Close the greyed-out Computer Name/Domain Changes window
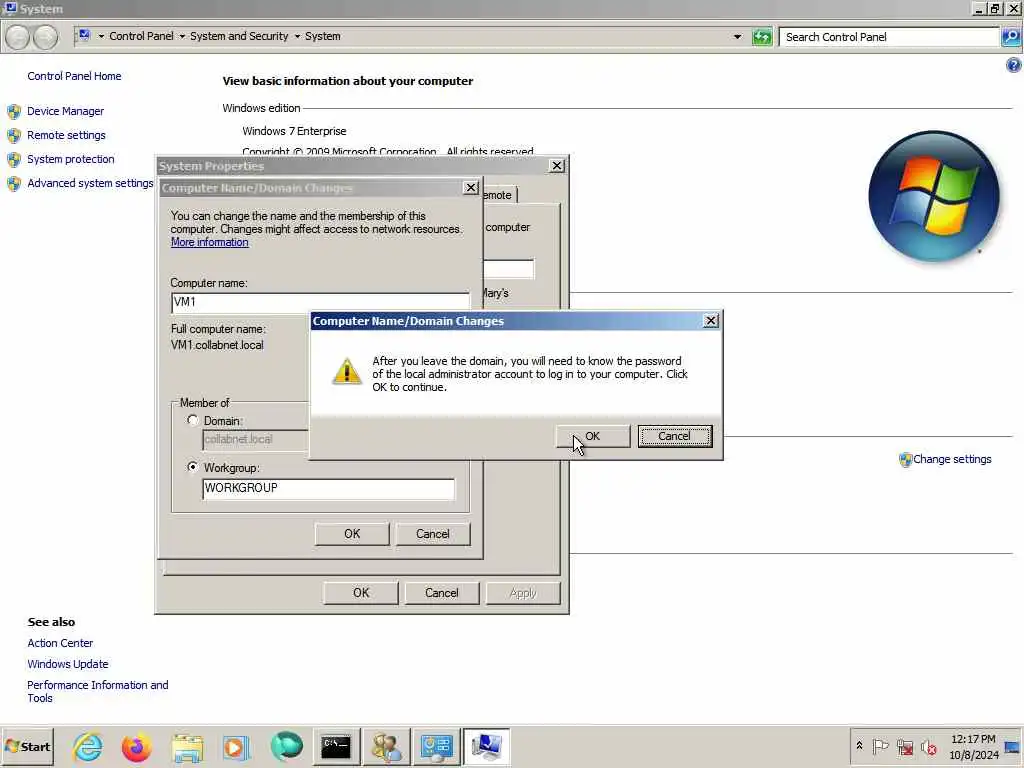This screenshot has height=768, width=1024. [x=470, y=188]
